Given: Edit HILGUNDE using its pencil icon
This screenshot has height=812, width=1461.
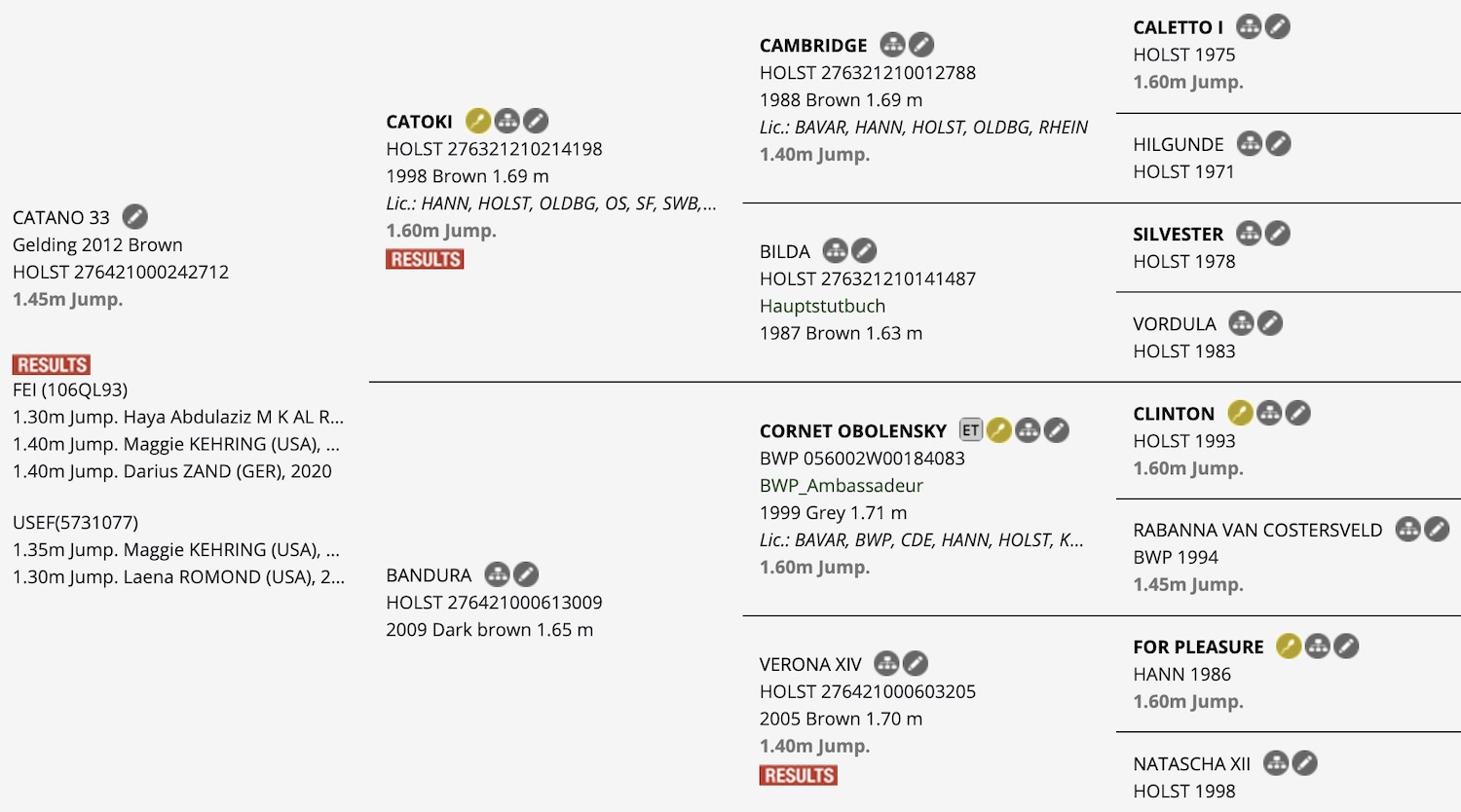Looking at the screenshot, I should coord(1279,144).
